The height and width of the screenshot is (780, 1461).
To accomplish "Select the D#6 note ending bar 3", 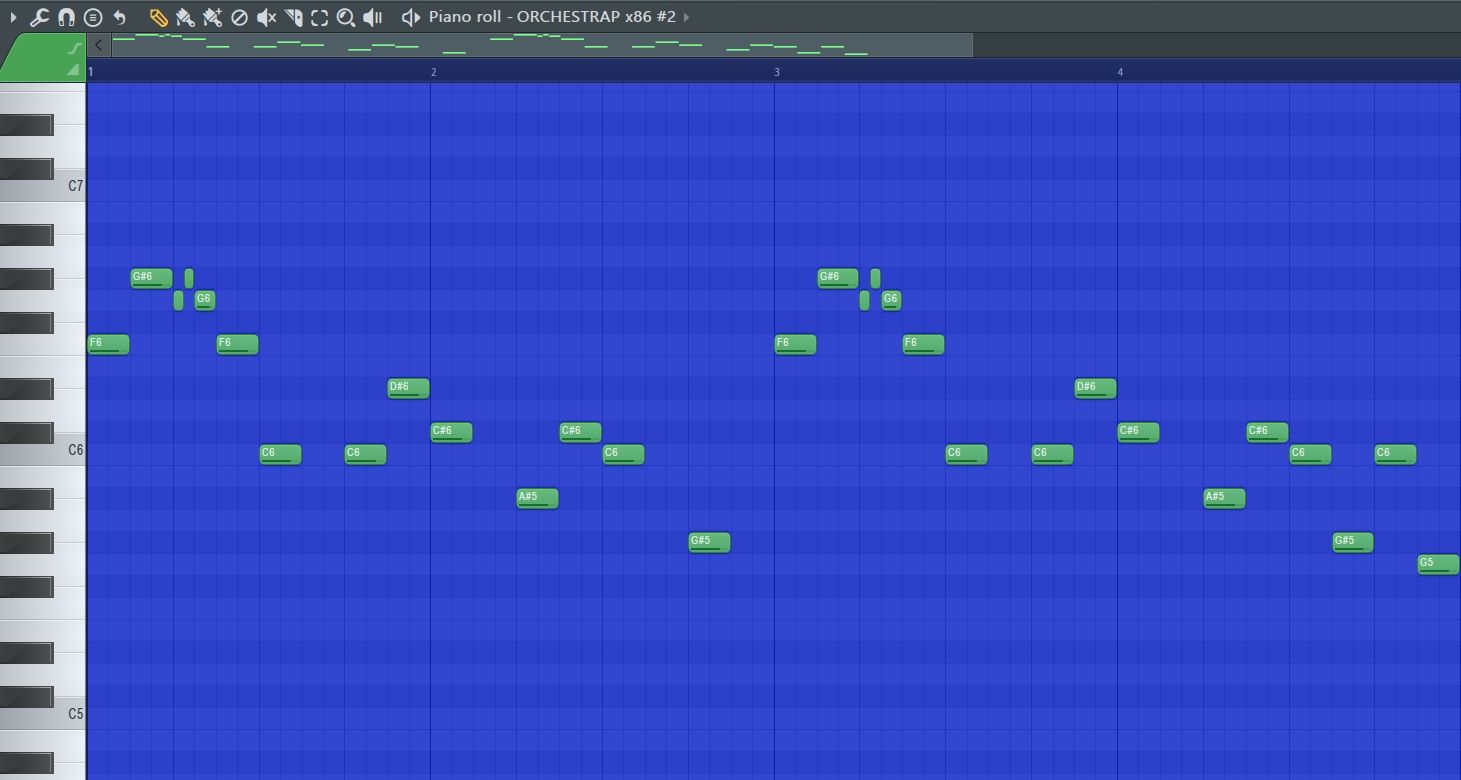I will point(1095,388).
